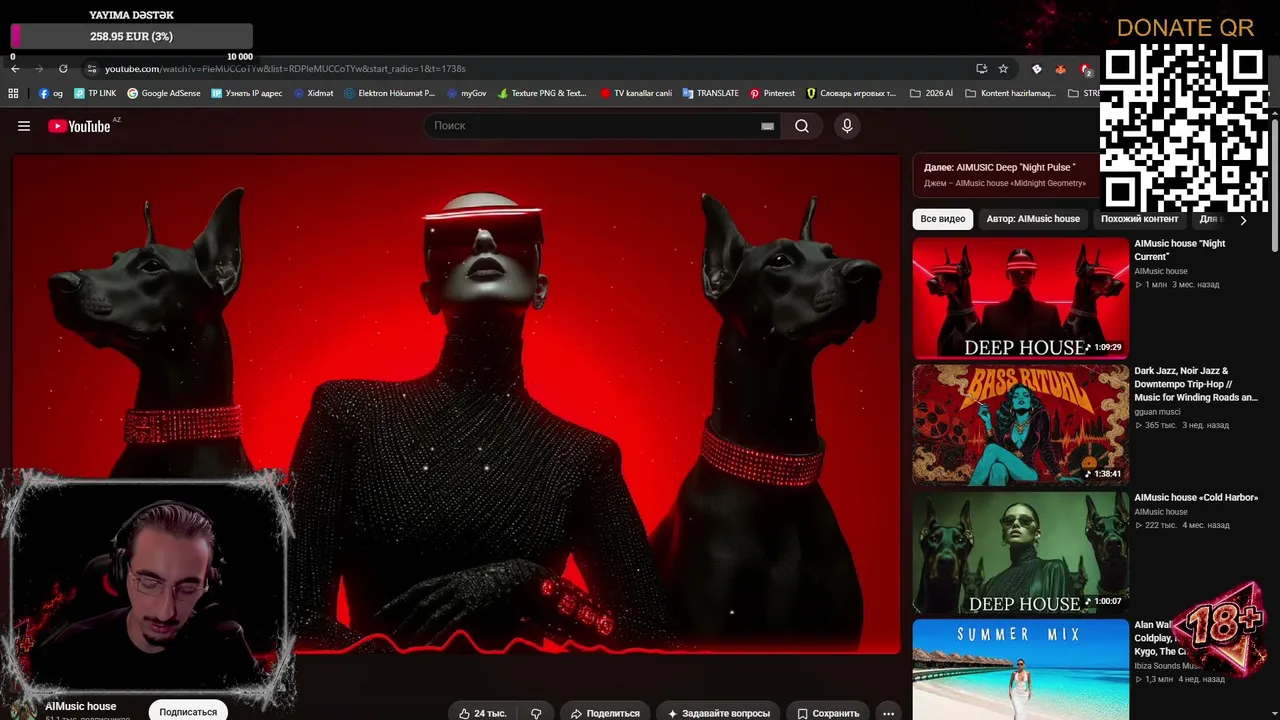1280x720 pixels.
Task: Start voice search with the microphone
Action: pyautogui.click(x=847, y=126)
